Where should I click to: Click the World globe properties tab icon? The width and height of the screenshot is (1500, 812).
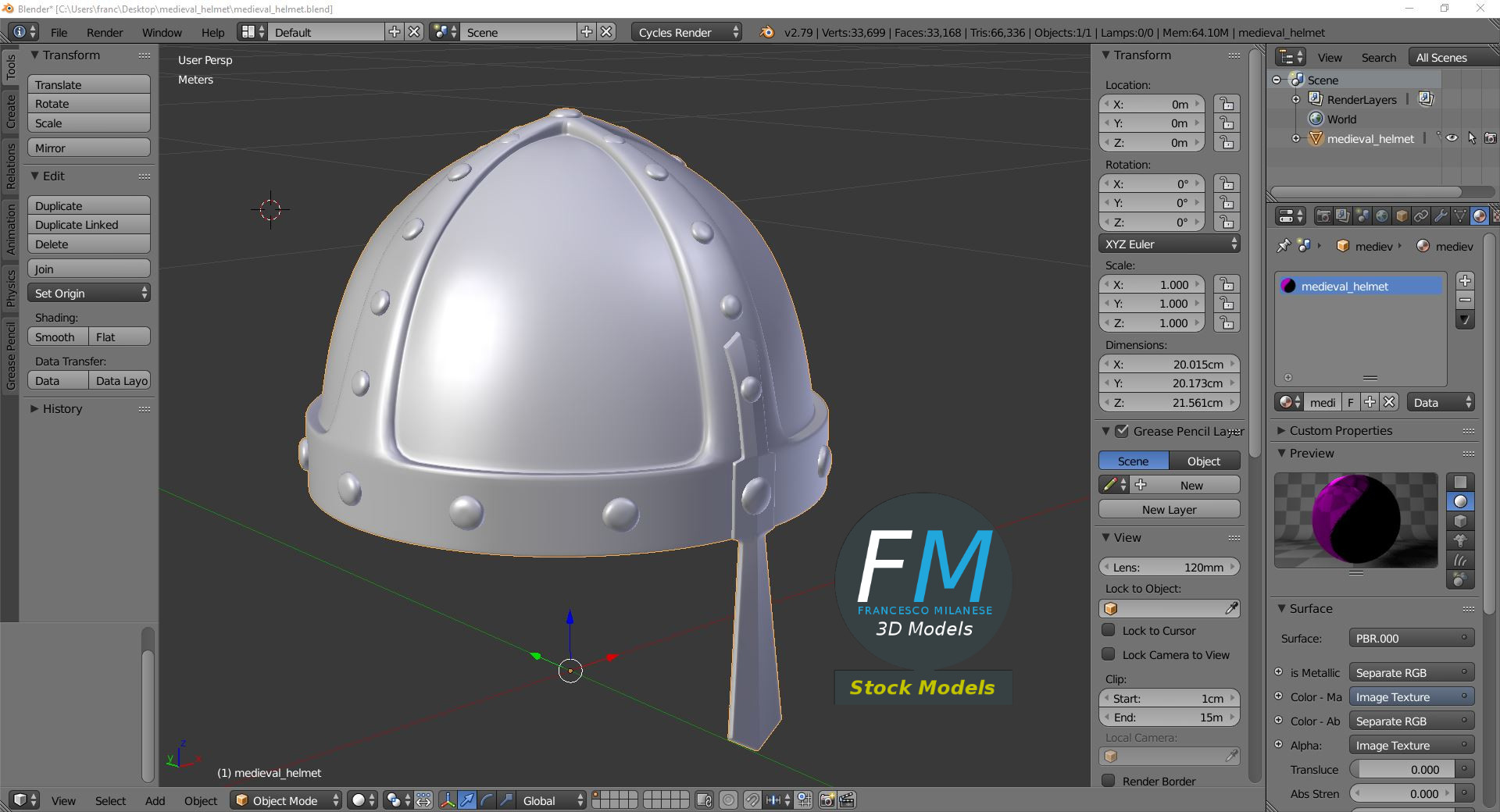click(x=1382, y=216)
